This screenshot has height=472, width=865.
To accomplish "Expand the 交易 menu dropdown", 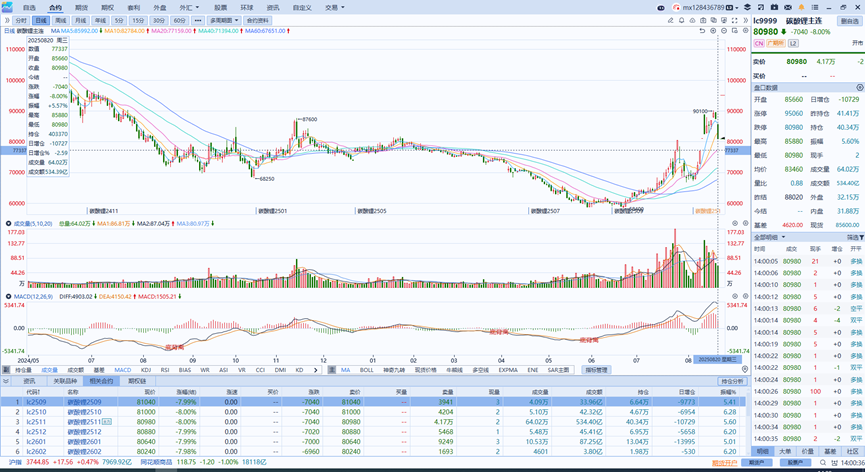I will pyautogui.click(x=334, y=7).
